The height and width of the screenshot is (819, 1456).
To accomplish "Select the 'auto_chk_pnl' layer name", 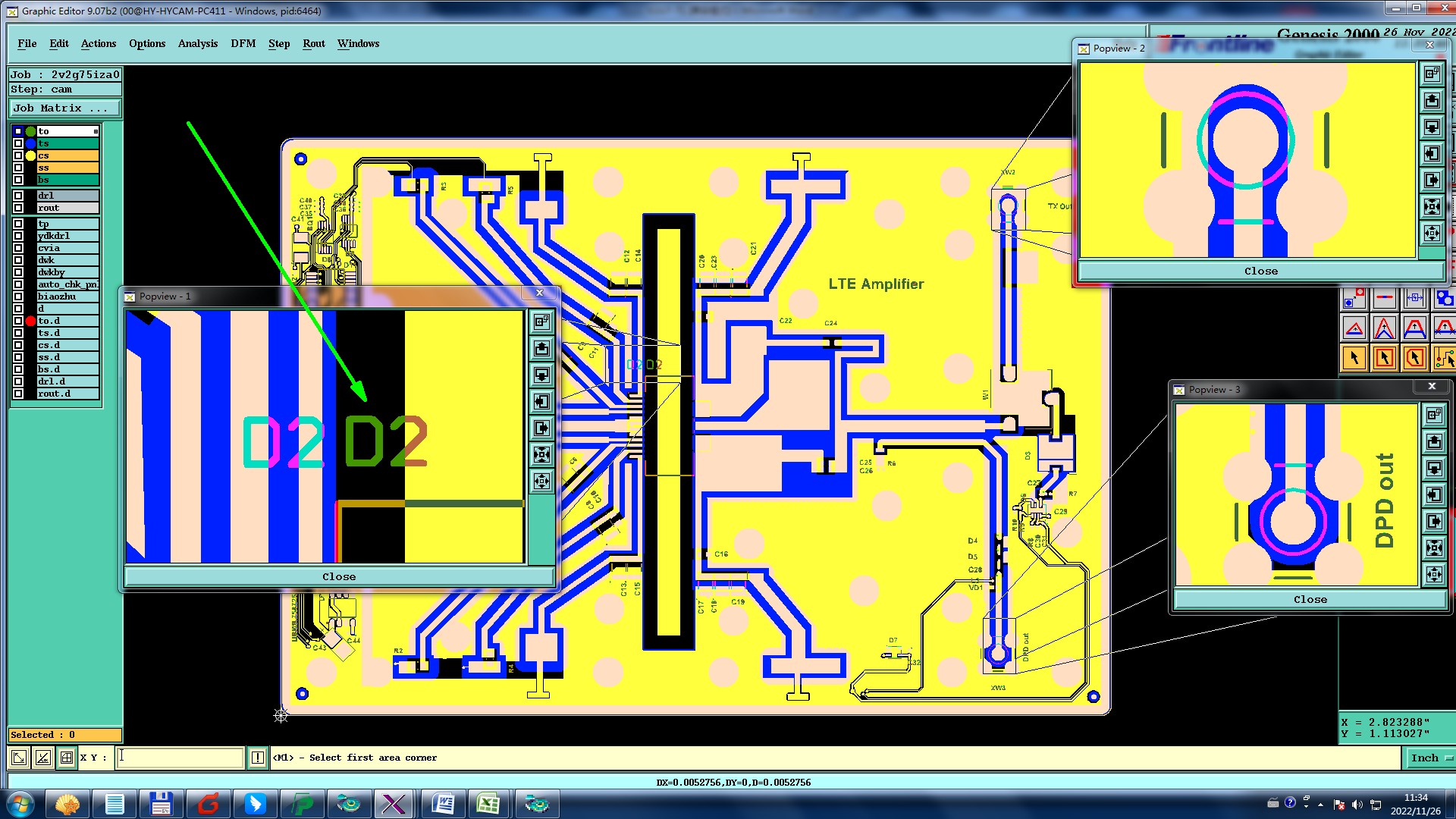I will [x=67, y=284].
